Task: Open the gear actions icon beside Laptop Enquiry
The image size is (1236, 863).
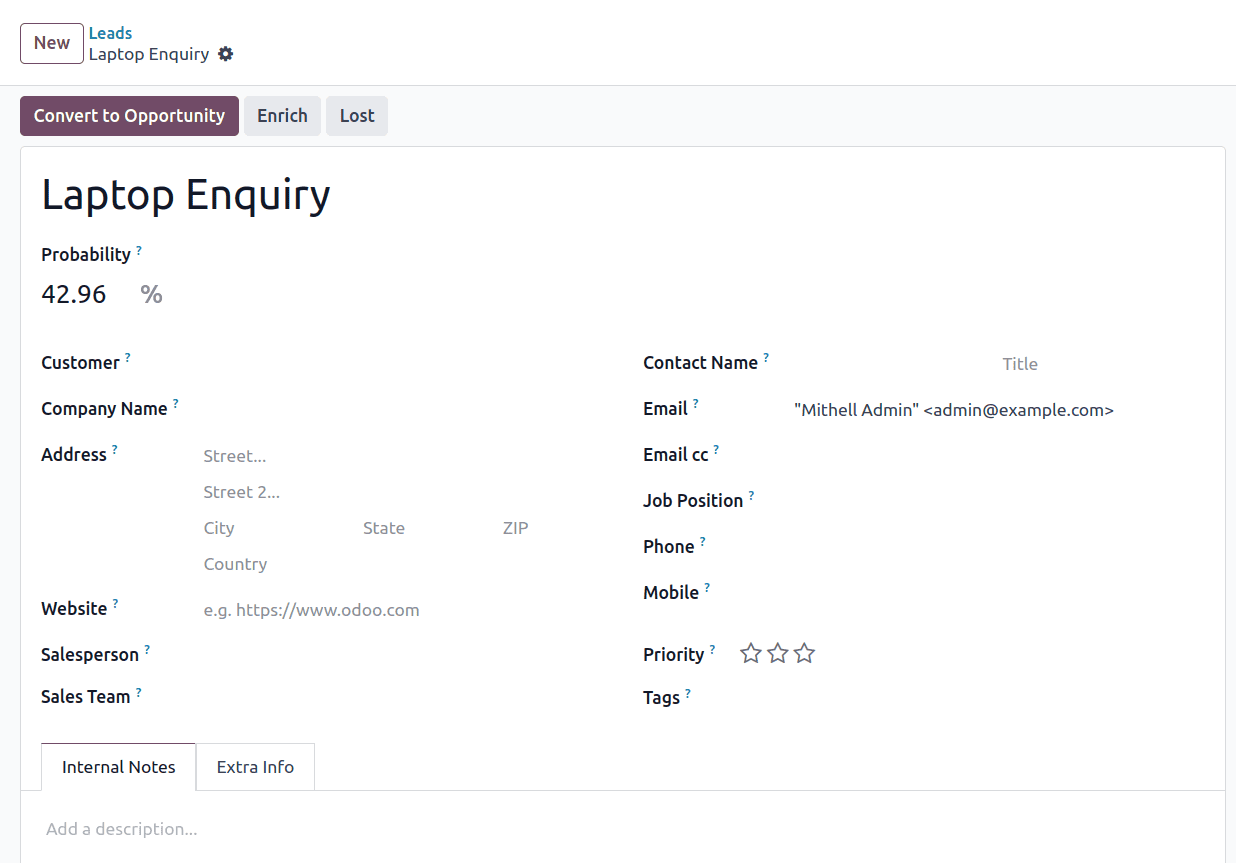Action: click(226, 54)
